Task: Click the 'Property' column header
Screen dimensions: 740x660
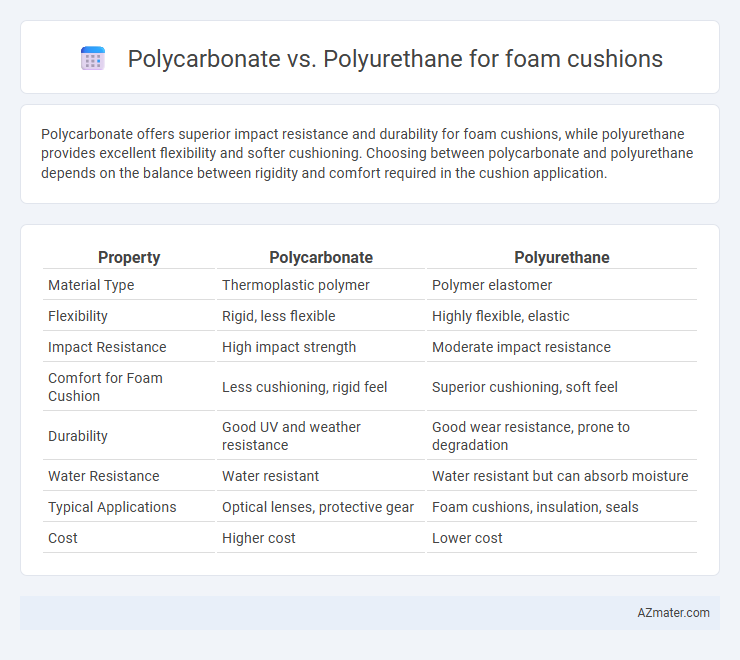Action: click(129, 257)
